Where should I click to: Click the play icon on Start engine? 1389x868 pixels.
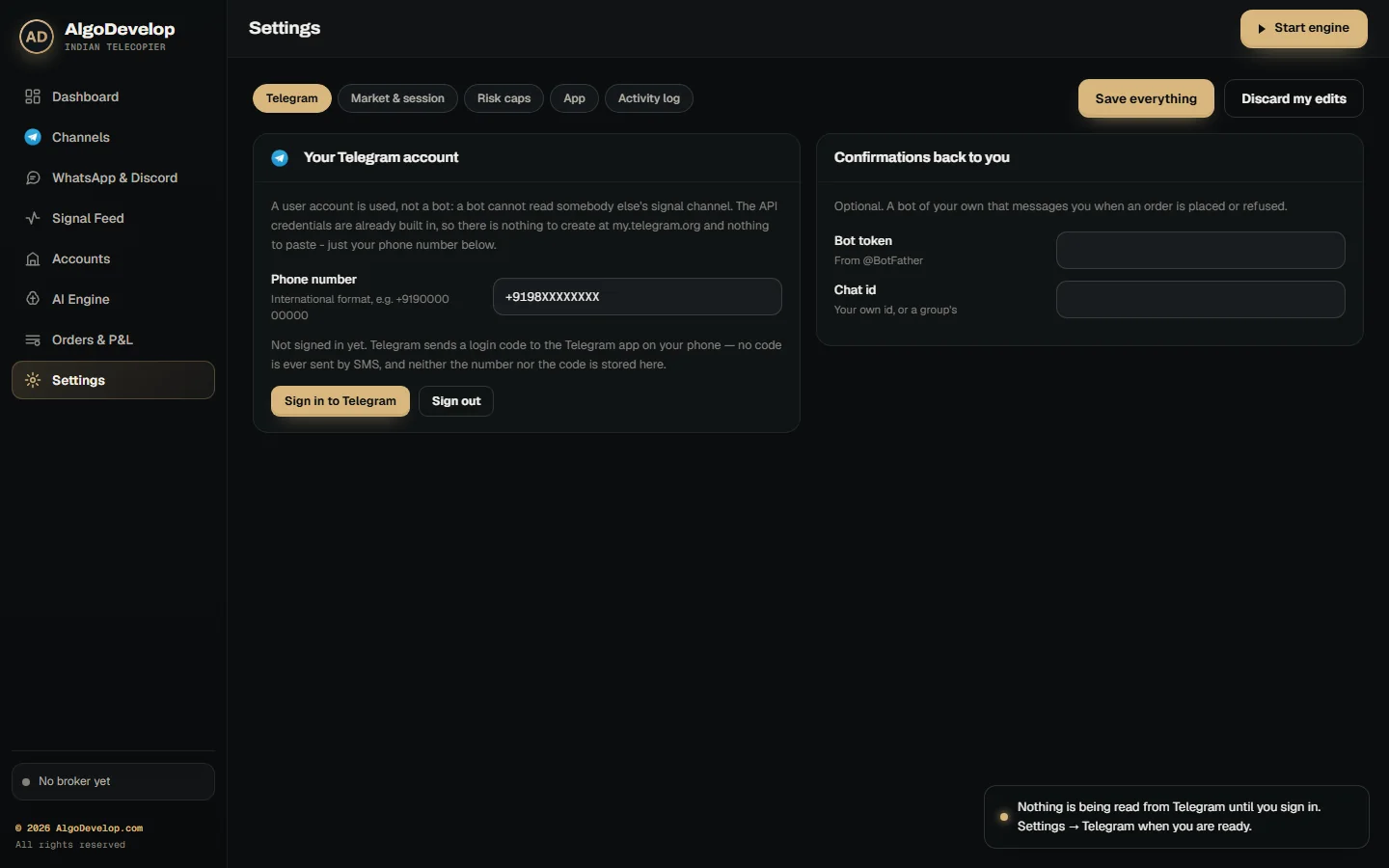pos(1262,29)
